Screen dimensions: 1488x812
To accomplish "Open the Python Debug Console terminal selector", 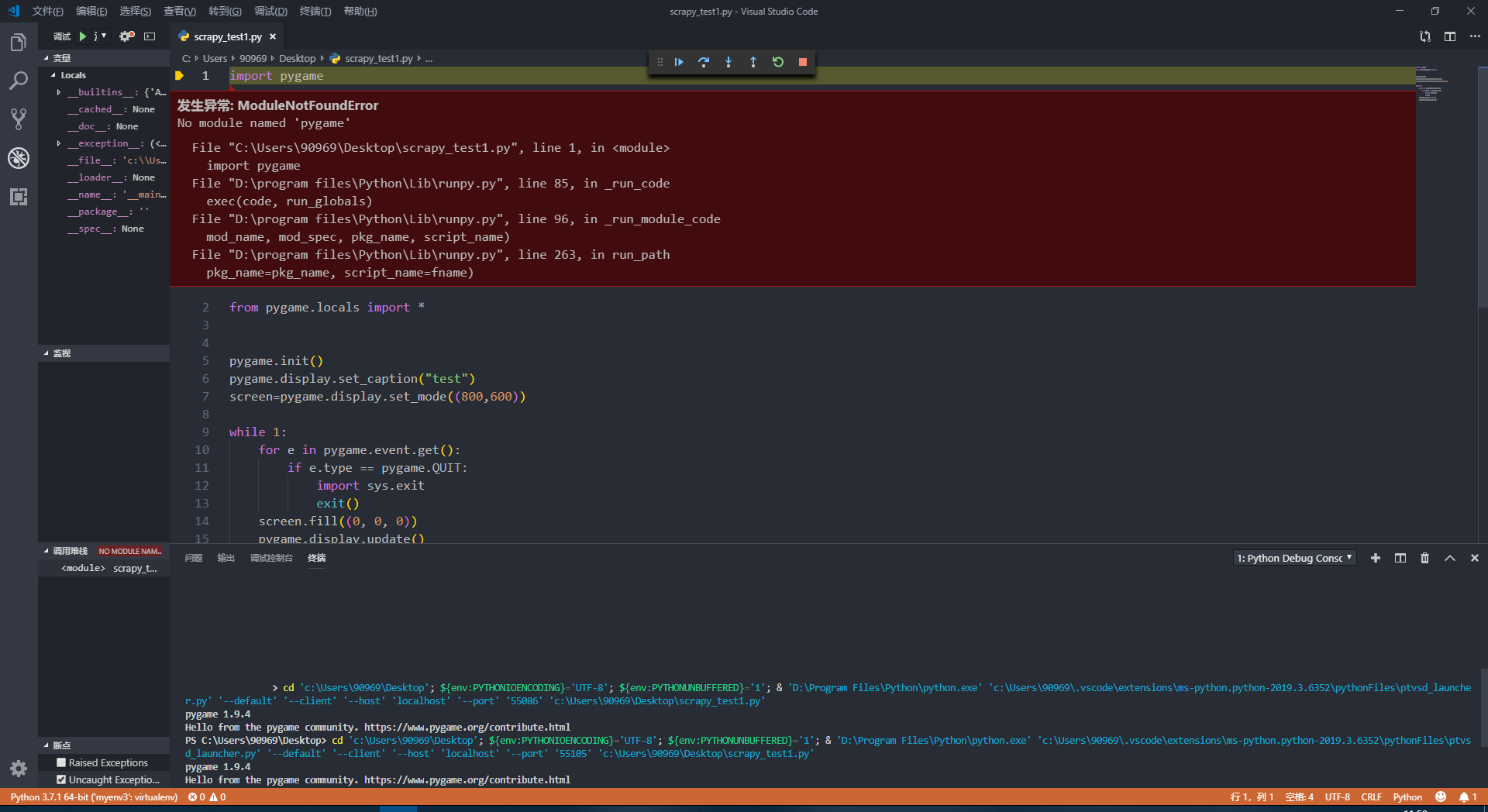I will (x=1294, y=558).
